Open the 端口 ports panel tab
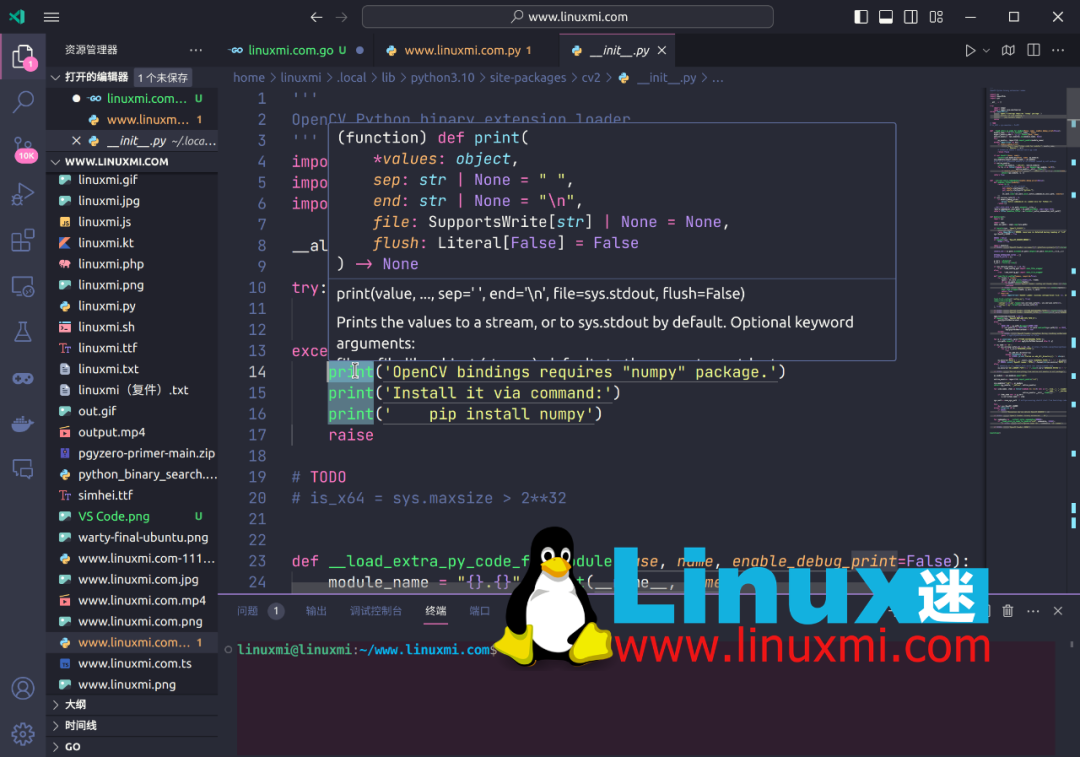 coord(479,611)
